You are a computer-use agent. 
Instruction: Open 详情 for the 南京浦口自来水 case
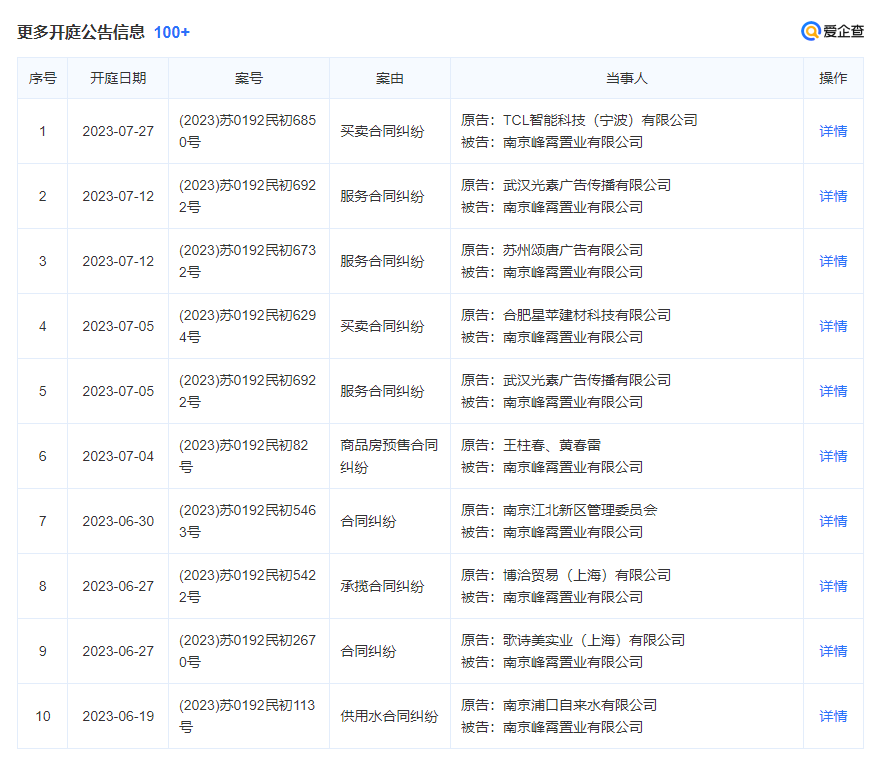point(833,716)
